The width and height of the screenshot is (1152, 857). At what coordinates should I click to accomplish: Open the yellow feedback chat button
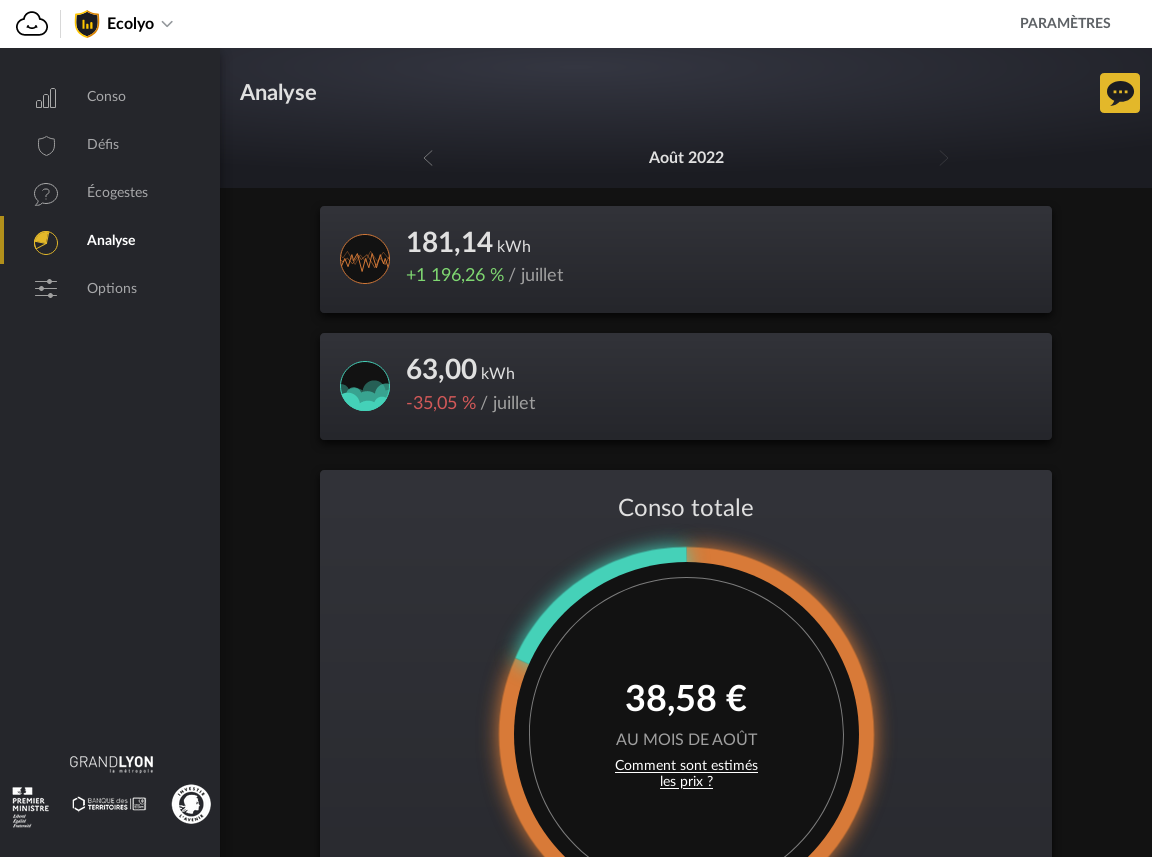pos(1120,93)
